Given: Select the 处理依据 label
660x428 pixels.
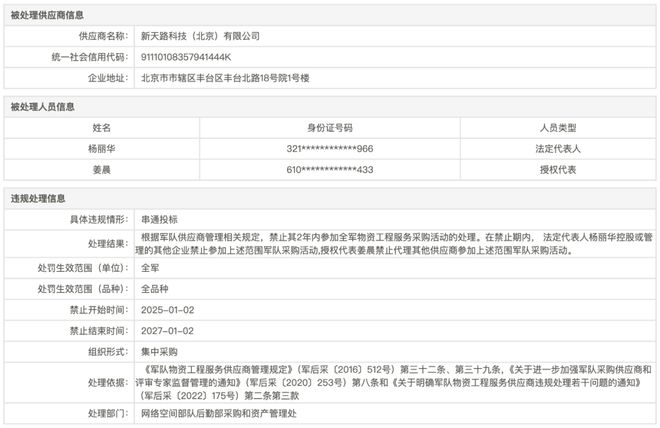Looking at the screenshot, I should click(x=108, y=383).
